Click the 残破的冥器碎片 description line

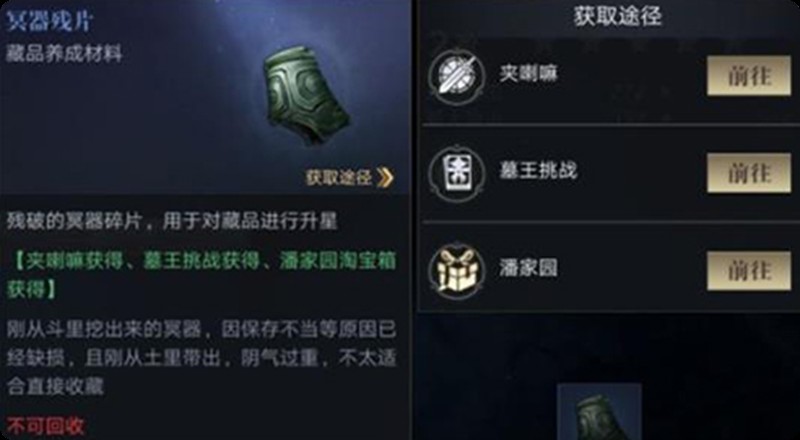coord(172,222)
